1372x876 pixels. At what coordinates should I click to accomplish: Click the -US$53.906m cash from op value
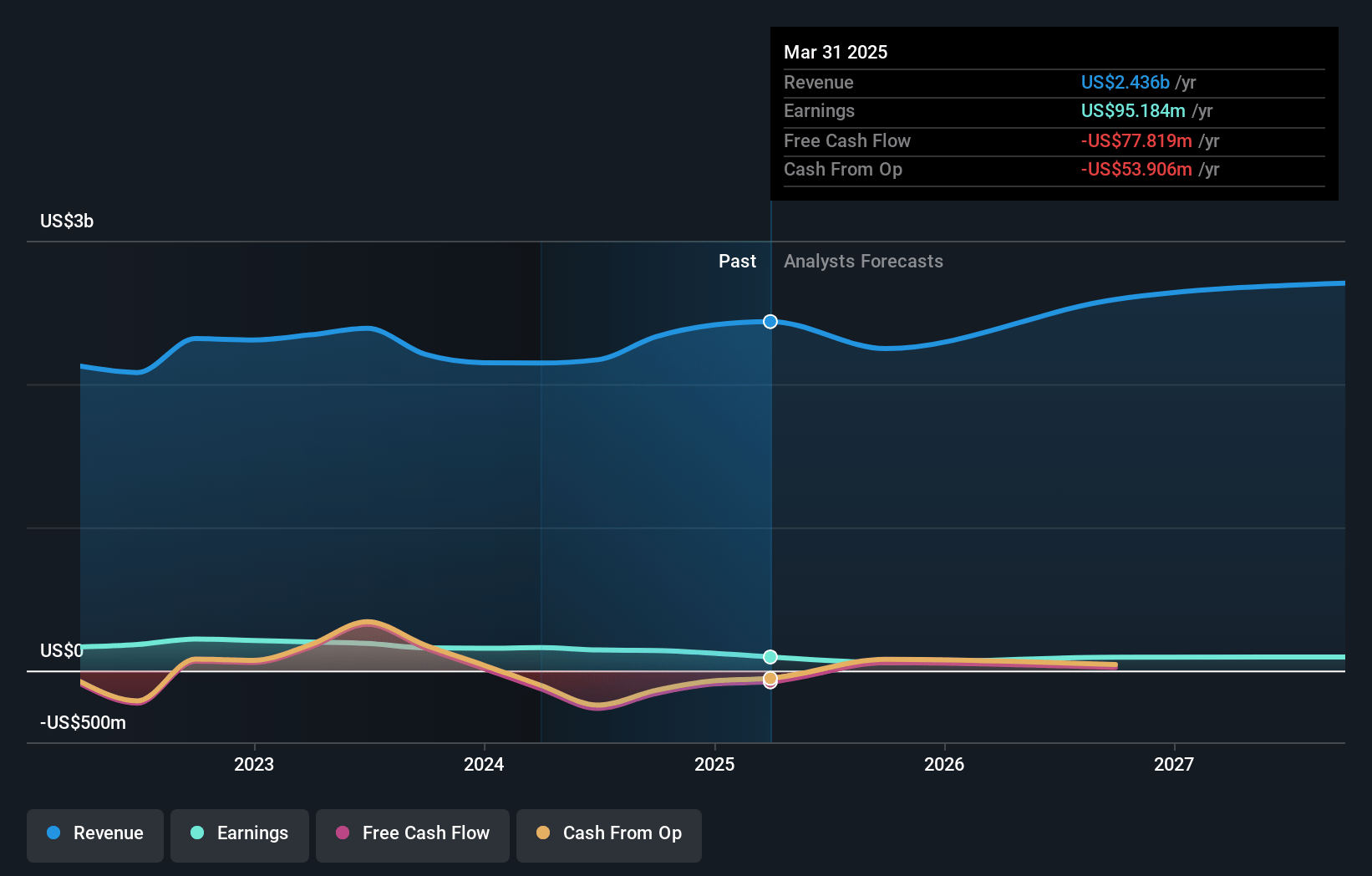[1136, 170]
